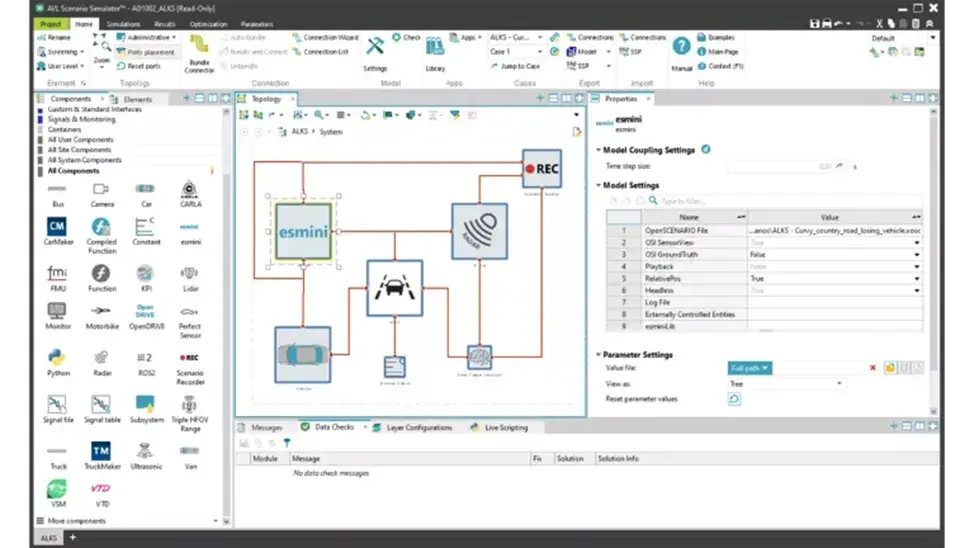Expand the Full path dropdown
This screenshot has height=548, width=974.
pos(750,368)
